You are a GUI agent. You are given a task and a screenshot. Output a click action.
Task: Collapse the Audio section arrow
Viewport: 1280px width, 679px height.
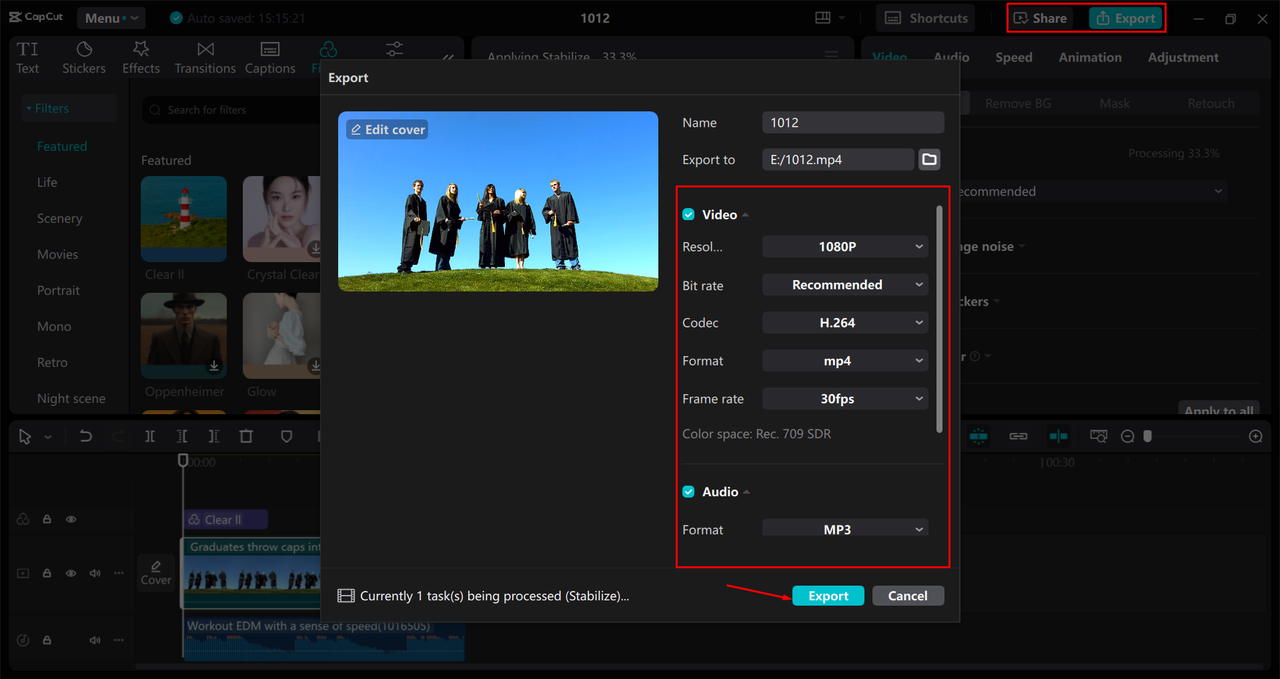pyautogui.click(x=747, y=492)
